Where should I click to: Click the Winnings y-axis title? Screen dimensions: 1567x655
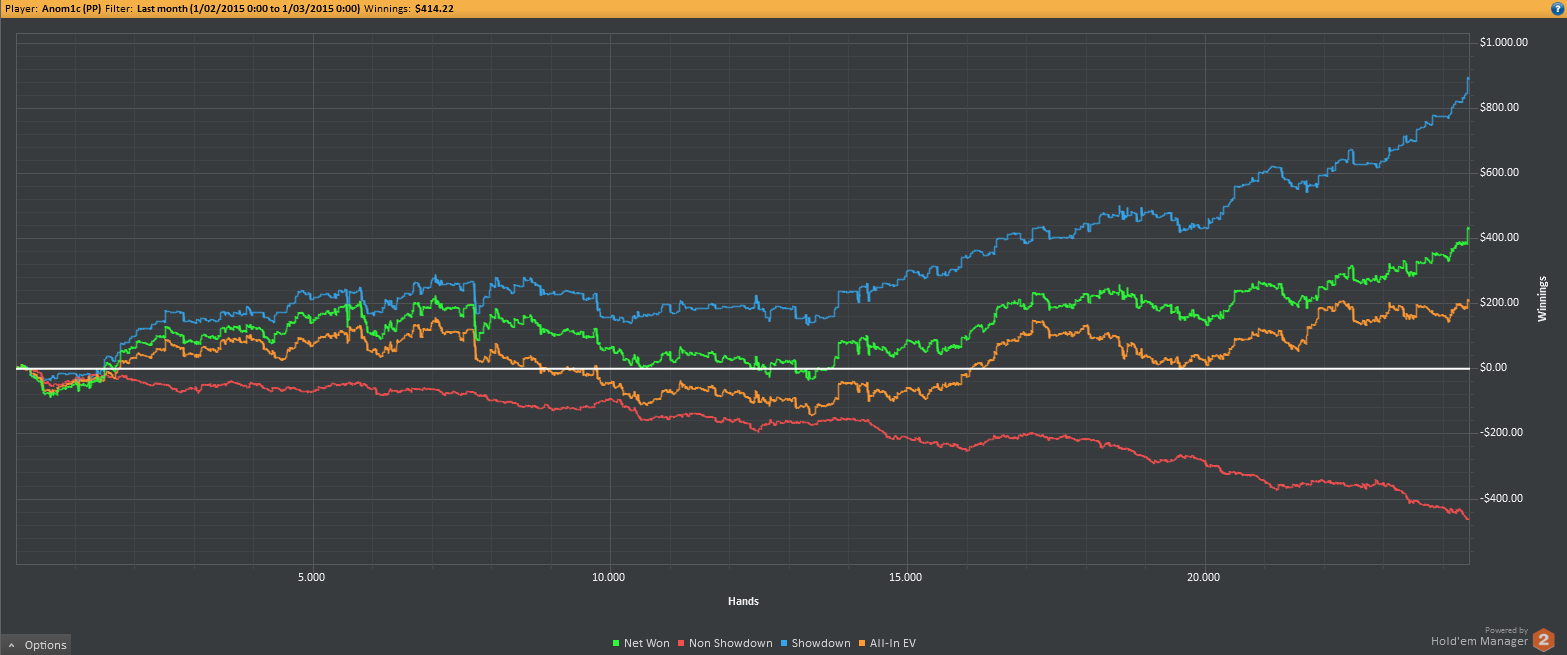(1543, 298)
